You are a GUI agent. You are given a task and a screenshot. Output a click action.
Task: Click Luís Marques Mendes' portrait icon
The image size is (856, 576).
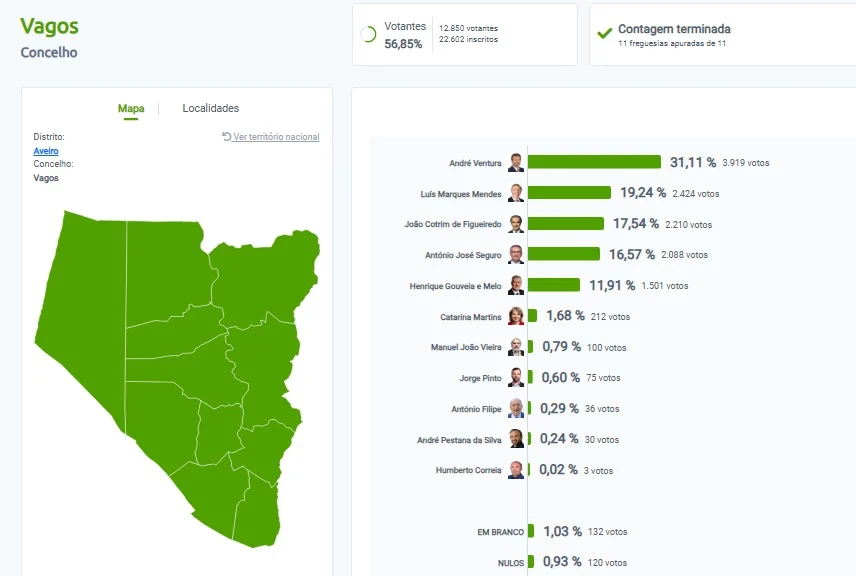pyautogui.click(x=516, y=193)
